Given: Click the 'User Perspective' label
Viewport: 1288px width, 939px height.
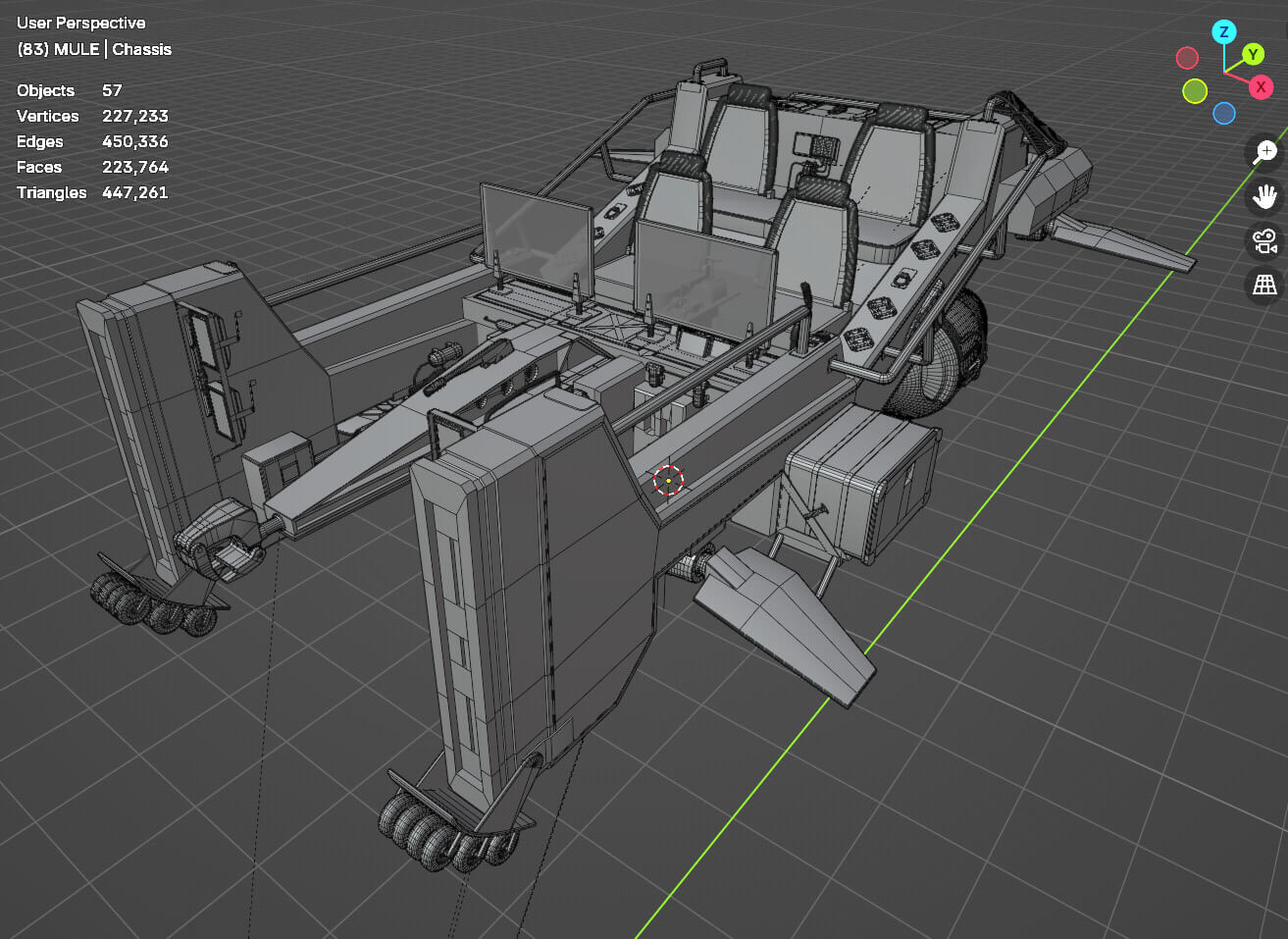Looking at the screenshot, I should pyautogui.click(x=81, y=23).
